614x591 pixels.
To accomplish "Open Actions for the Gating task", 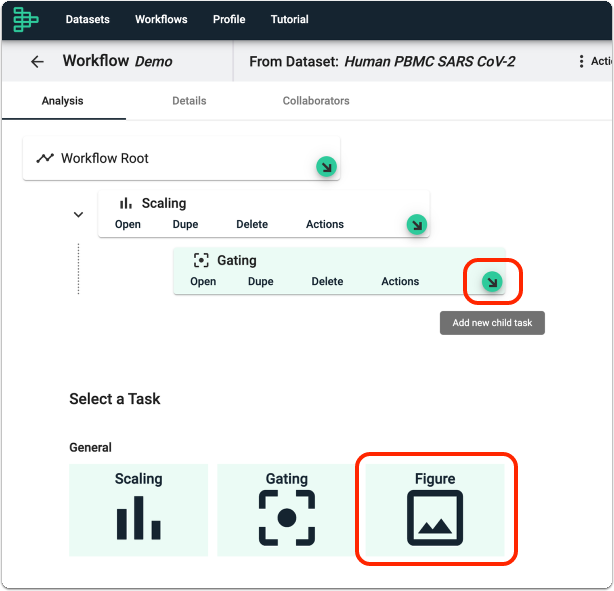I will click(400, 281).
